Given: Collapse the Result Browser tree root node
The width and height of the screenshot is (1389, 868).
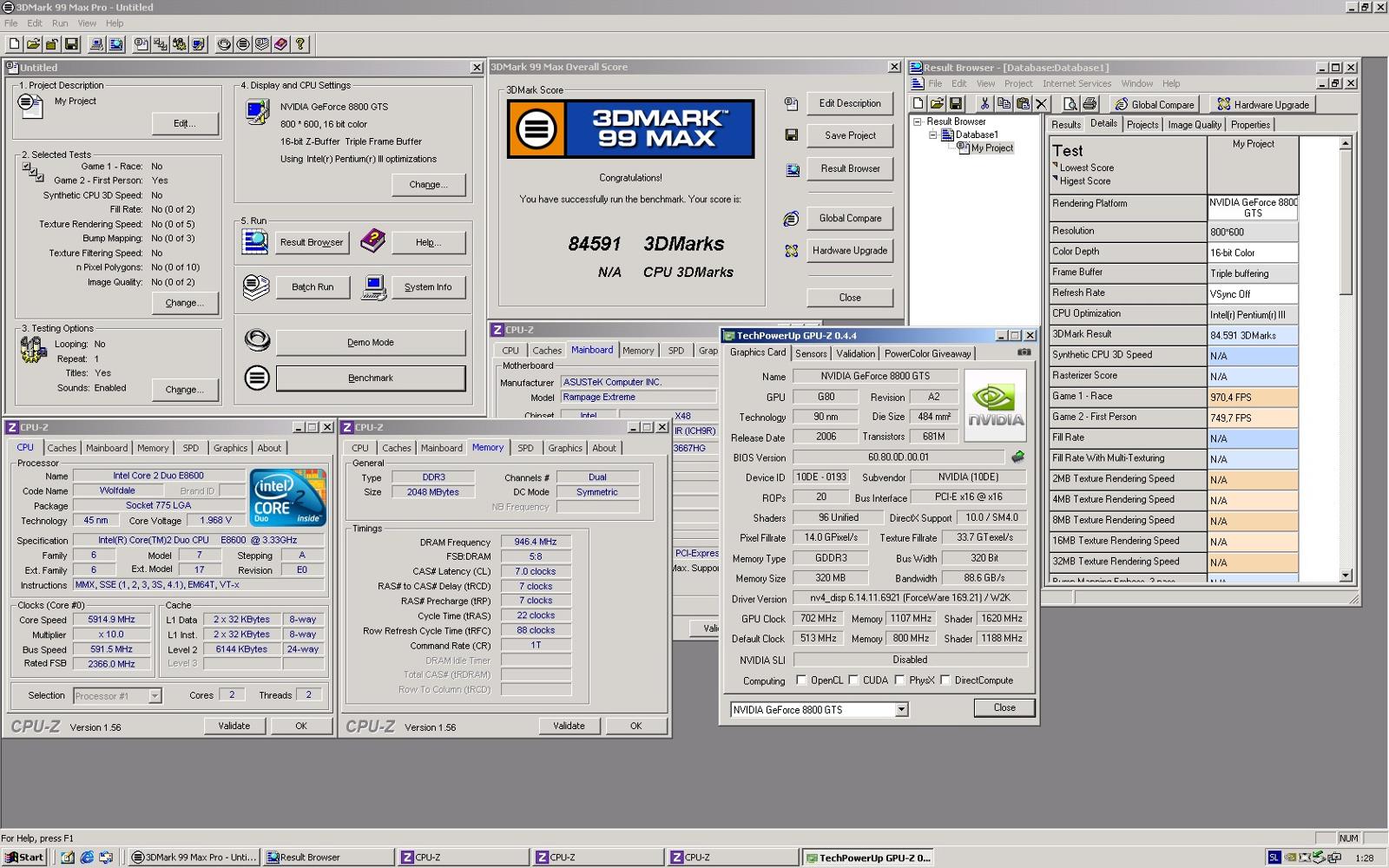Looking at the screenshot, I should point(917,122).
